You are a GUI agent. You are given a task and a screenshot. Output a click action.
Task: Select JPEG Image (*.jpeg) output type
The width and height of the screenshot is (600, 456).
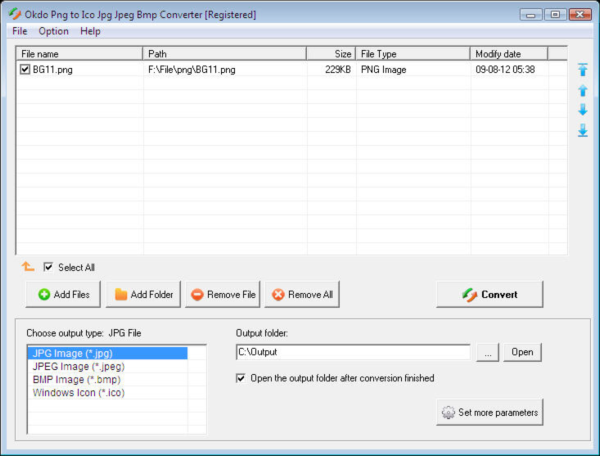tap(108, 366)
